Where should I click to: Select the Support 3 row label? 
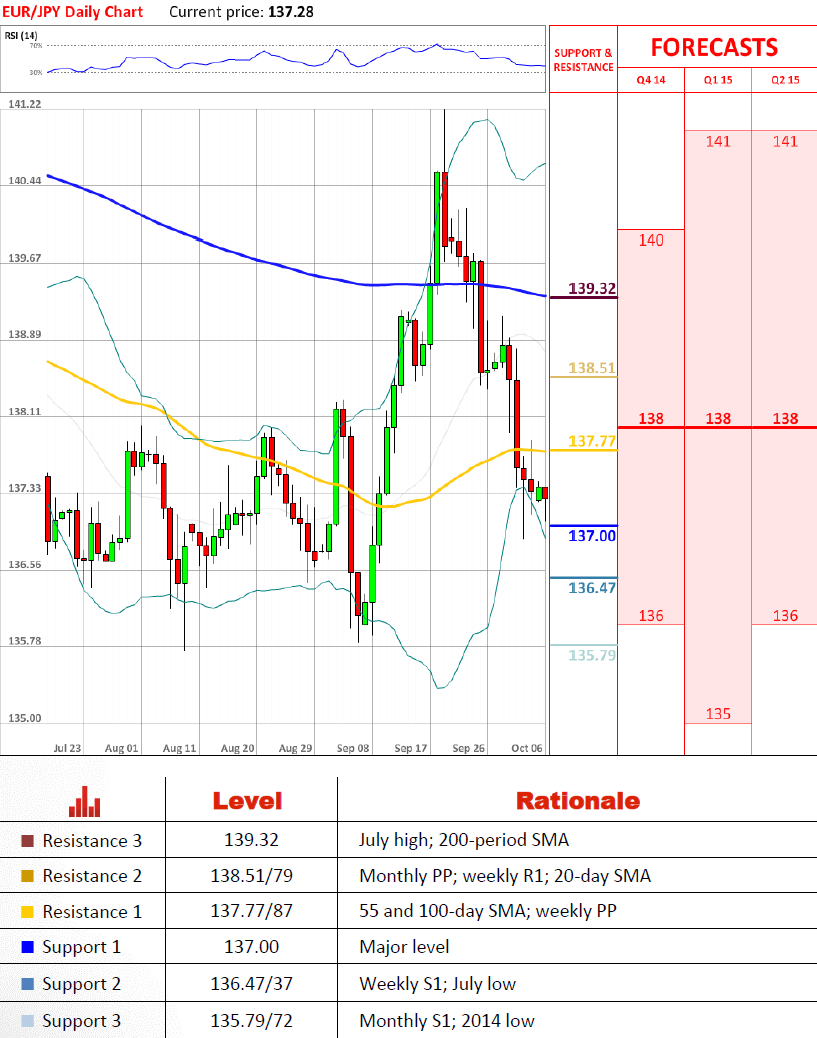81,1021
